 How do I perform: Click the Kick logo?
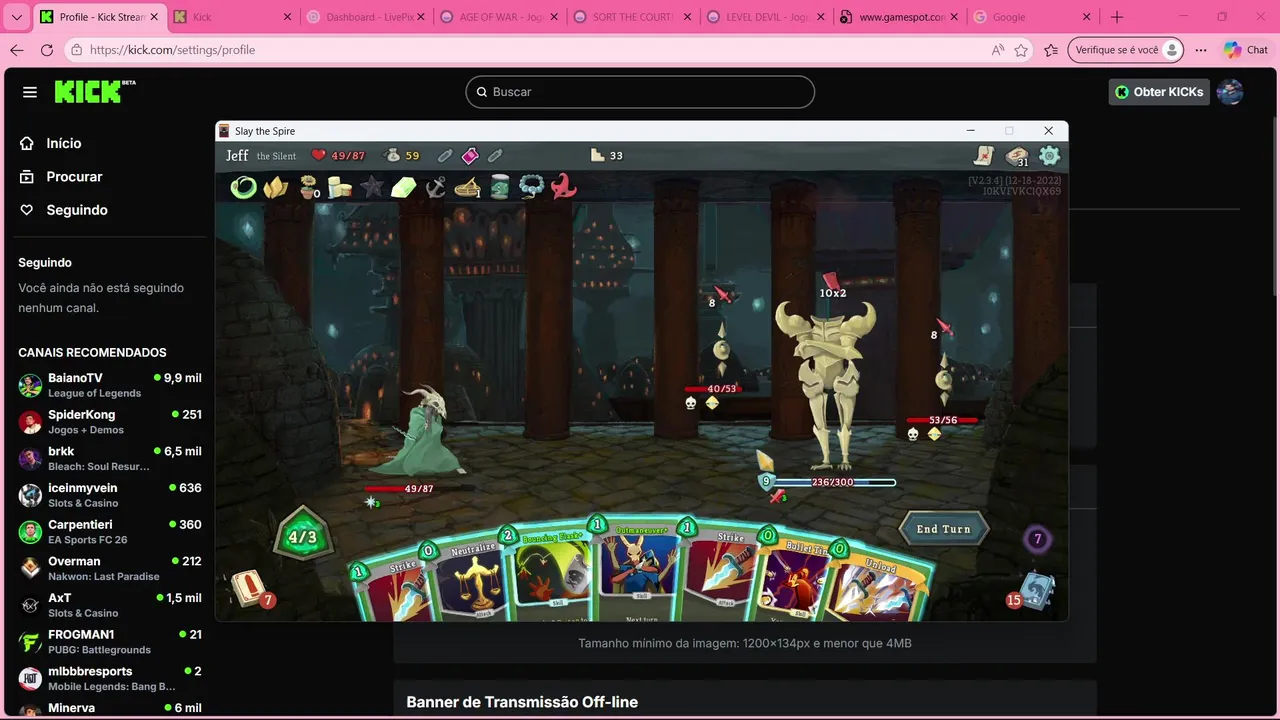[95, 91]
